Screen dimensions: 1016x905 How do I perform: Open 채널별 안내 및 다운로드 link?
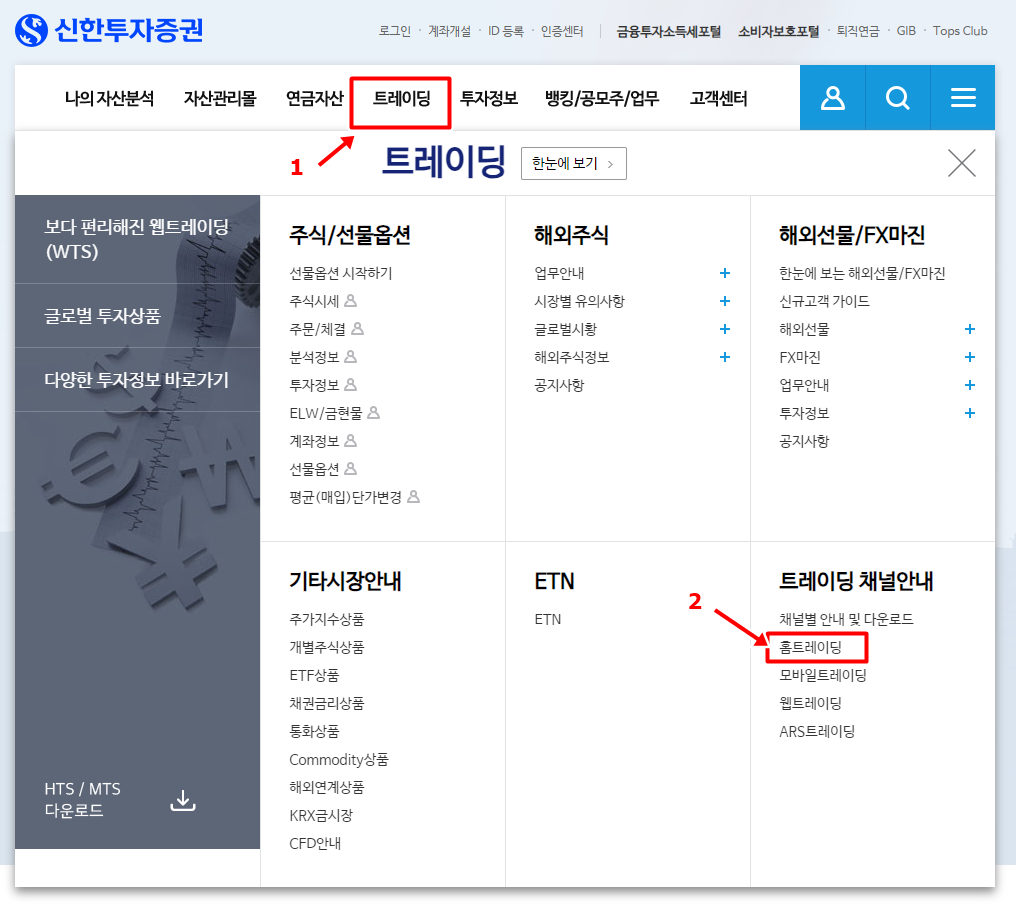click(x=846, y=619)
